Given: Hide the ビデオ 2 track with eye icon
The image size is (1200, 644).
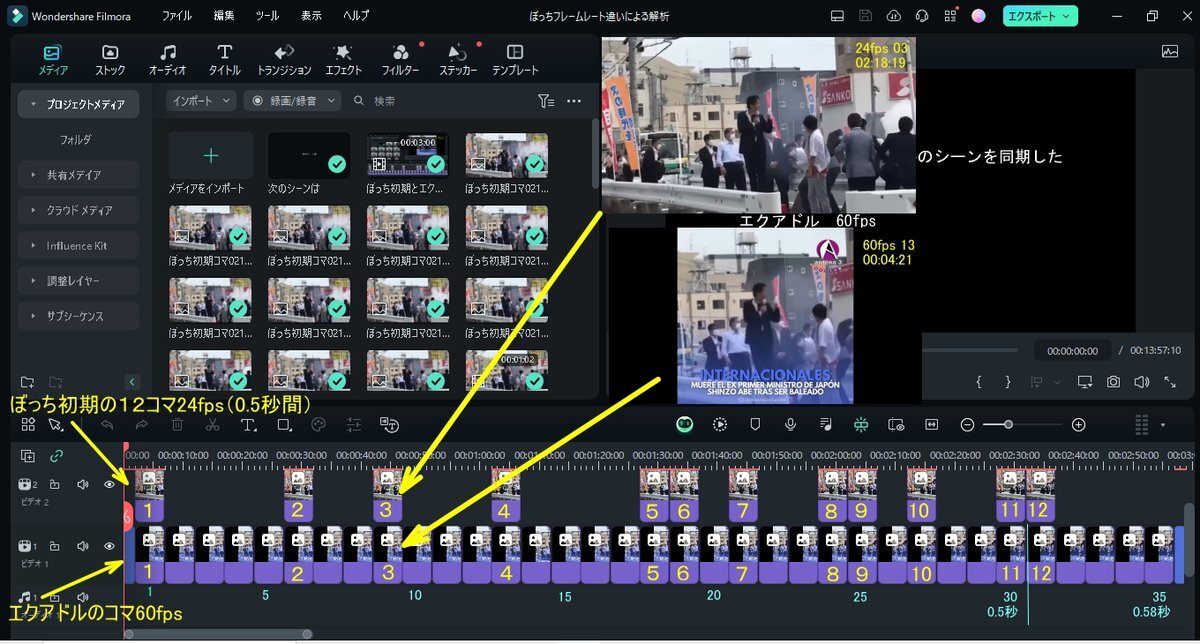Looking at the screenshot, I should coord(109,485).
